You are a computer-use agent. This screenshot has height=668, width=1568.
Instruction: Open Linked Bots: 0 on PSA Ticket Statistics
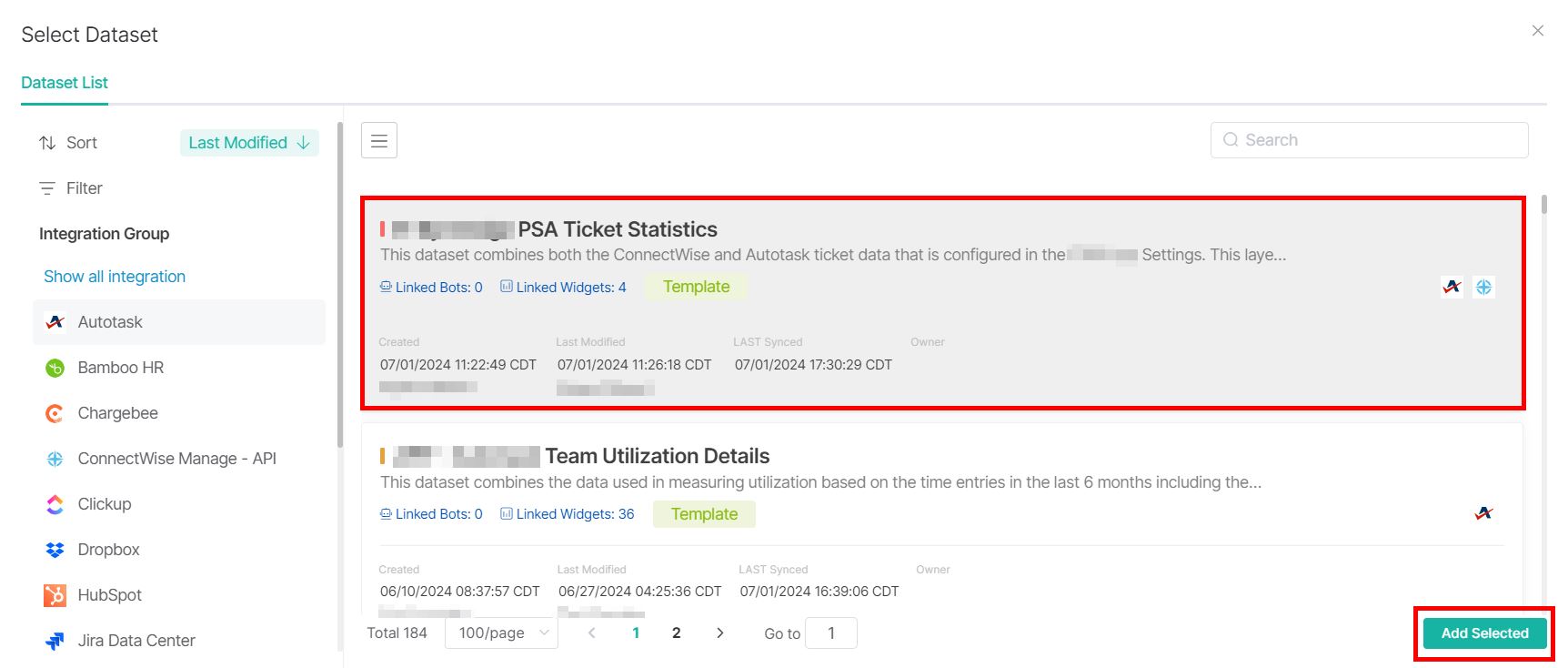pos(431,288)
